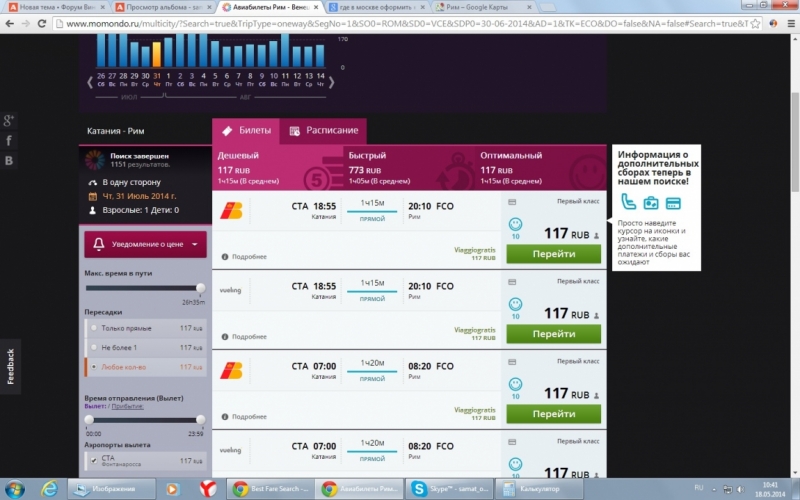
Task: Click 'Катания - Рим' route heading
Action: coord(116,131)
